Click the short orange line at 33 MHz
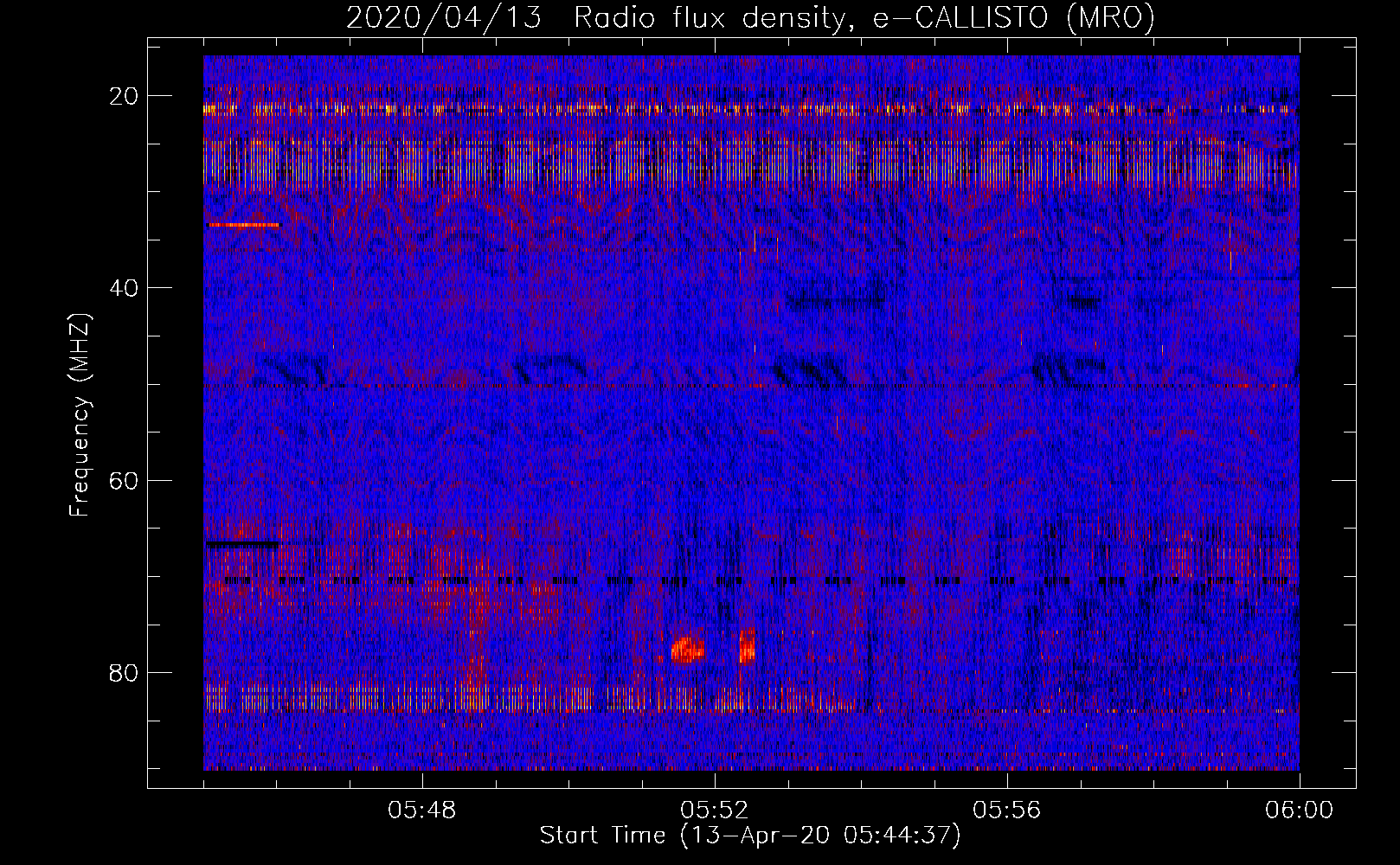This screenshot has height=865, width=1400. pos(244,225)
